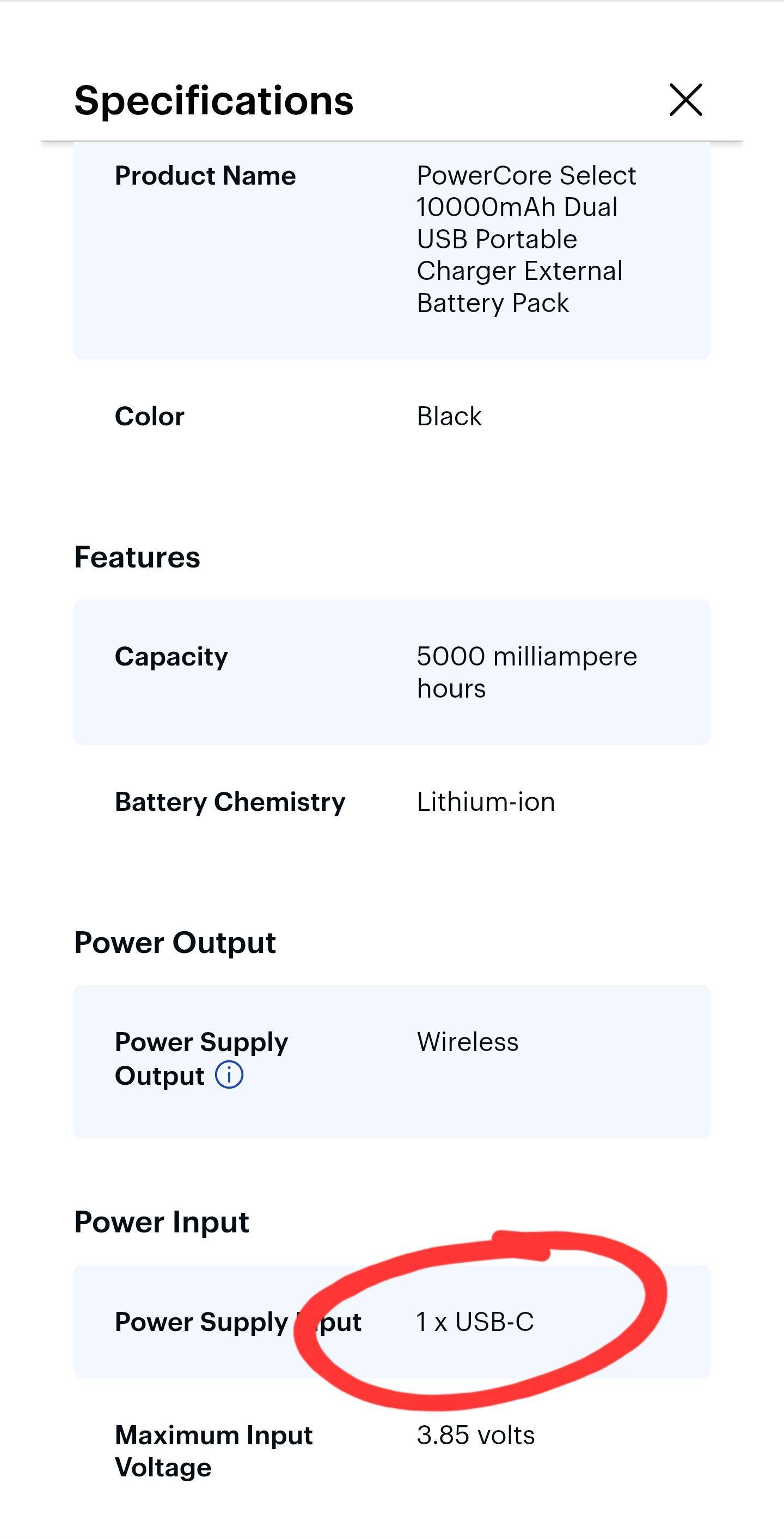Viewport: 784px width, 1539px height.
Task: Click the Wireless output value
Action: point(467,1042)
